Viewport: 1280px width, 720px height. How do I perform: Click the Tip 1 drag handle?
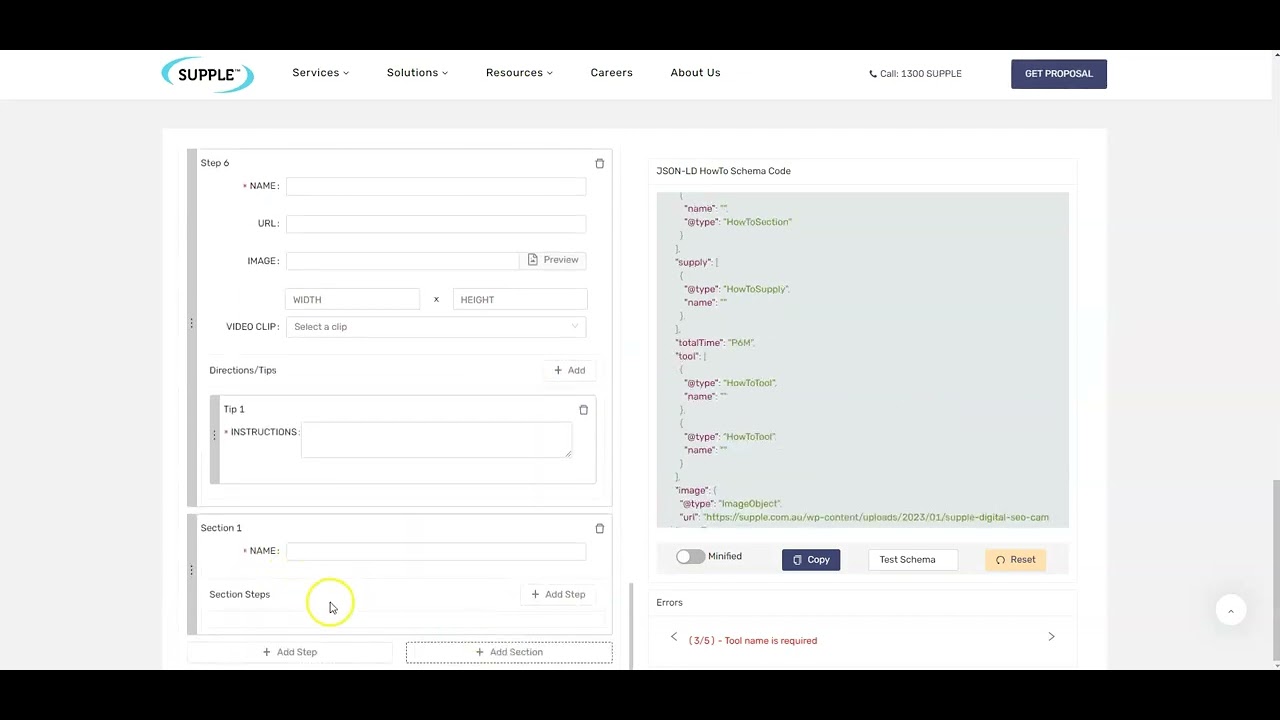pyautogui.click(x=214, y=435)
